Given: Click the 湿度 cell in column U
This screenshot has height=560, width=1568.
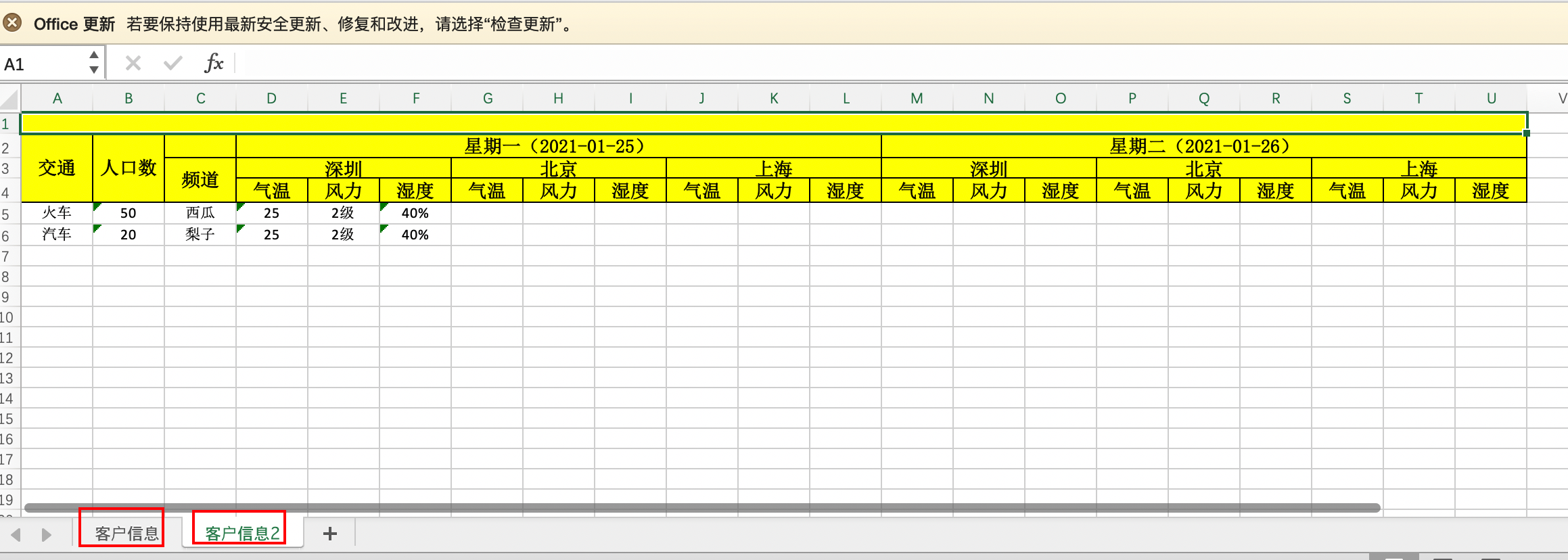Looking at the screenshot, I should [1491, 191].
